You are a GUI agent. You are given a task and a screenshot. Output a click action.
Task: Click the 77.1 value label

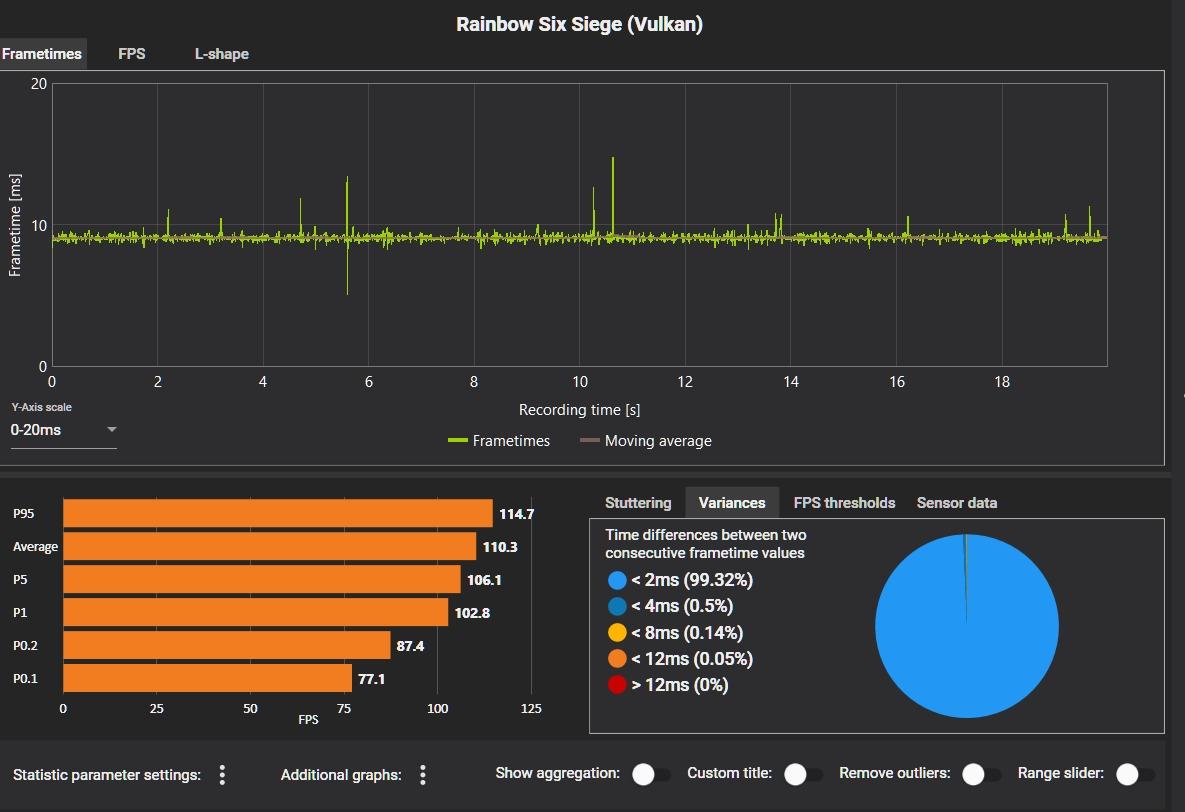pos(371,679)
